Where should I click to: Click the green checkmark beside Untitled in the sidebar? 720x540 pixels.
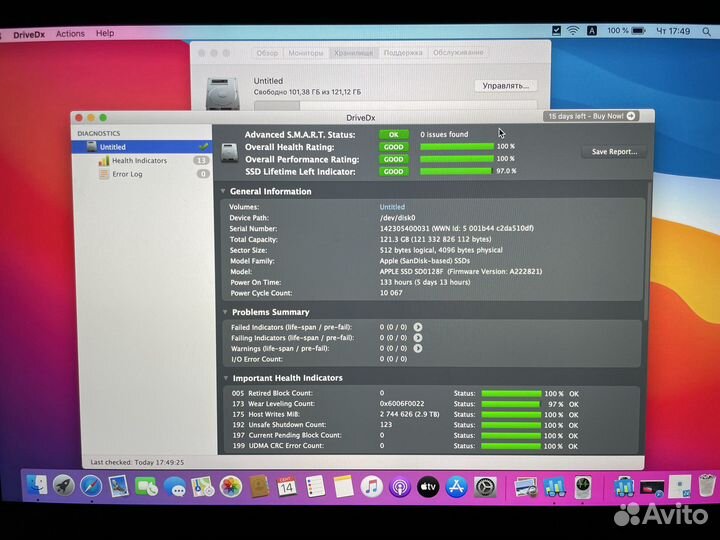pos(203,147)
